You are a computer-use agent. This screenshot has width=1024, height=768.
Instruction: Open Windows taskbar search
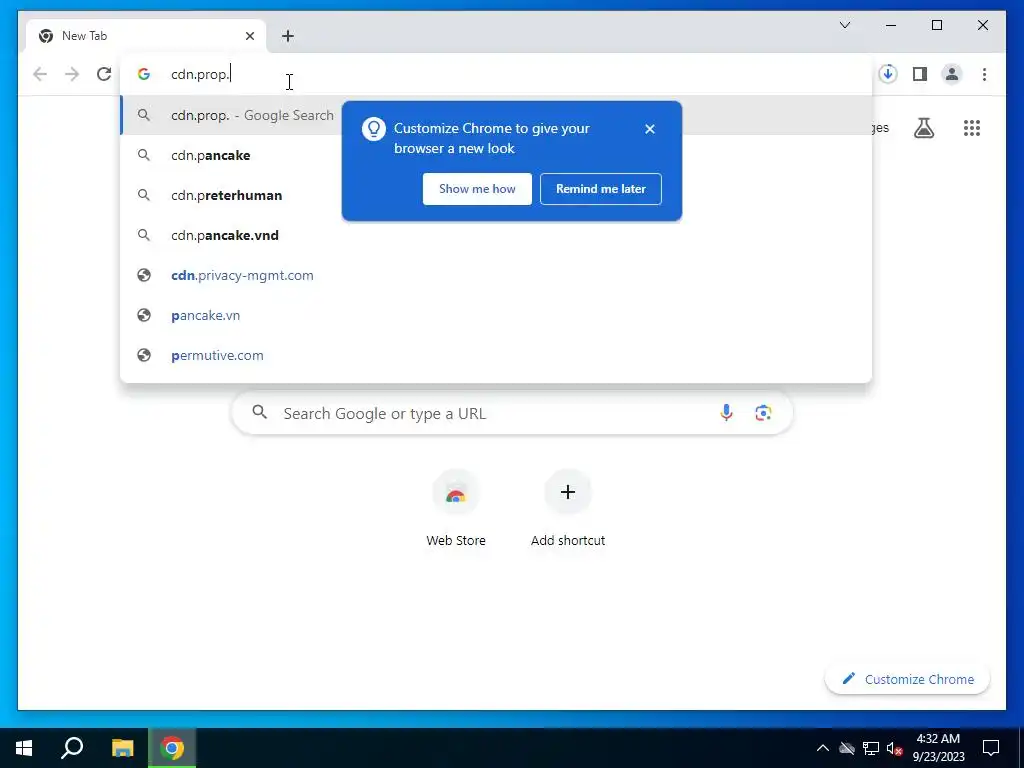pyautogui.click(x=72, y=748)
